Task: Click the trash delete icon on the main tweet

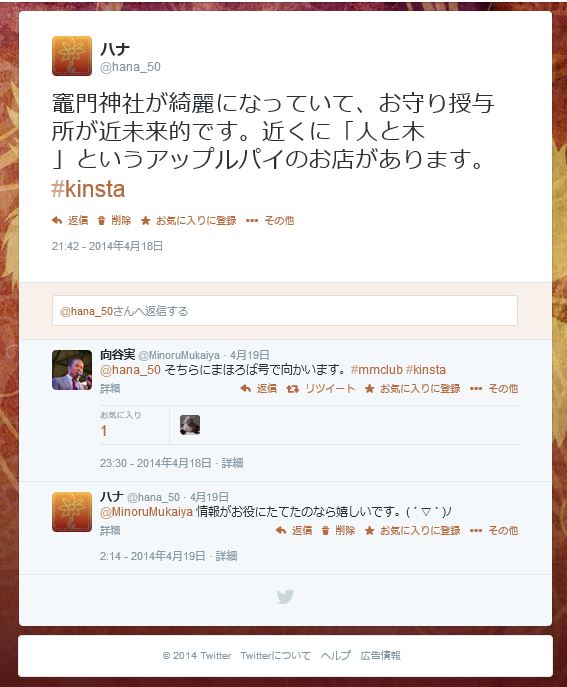Action: [x=101, y=220]
